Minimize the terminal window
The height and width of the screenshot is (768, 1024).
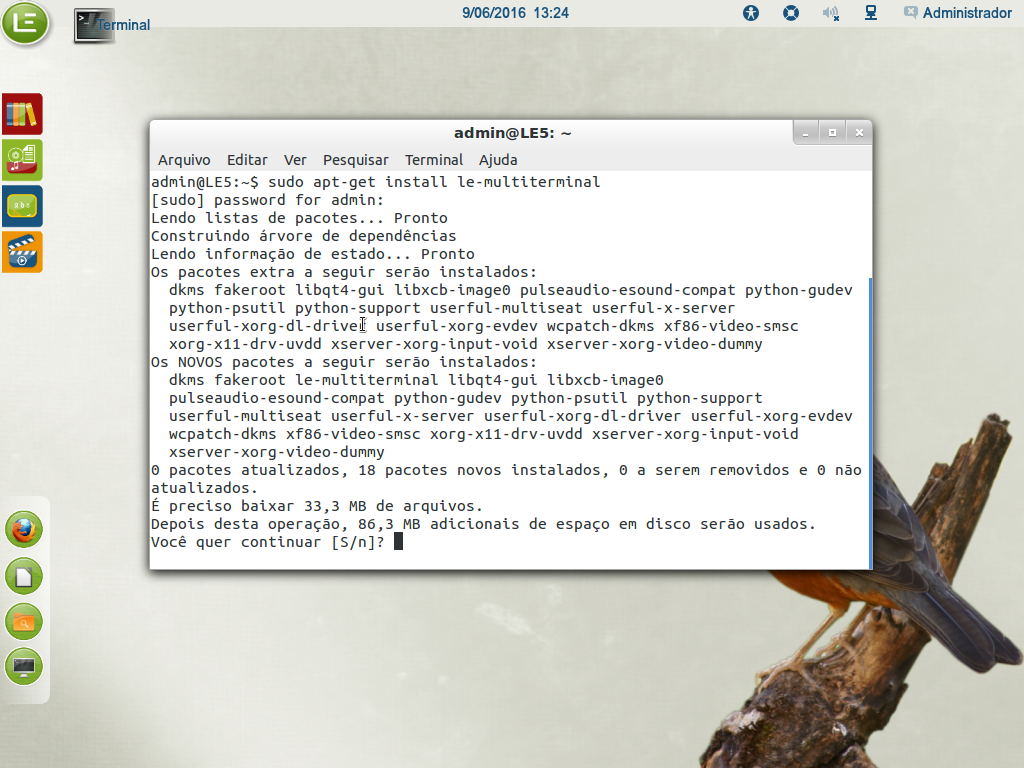click(807, 133)
